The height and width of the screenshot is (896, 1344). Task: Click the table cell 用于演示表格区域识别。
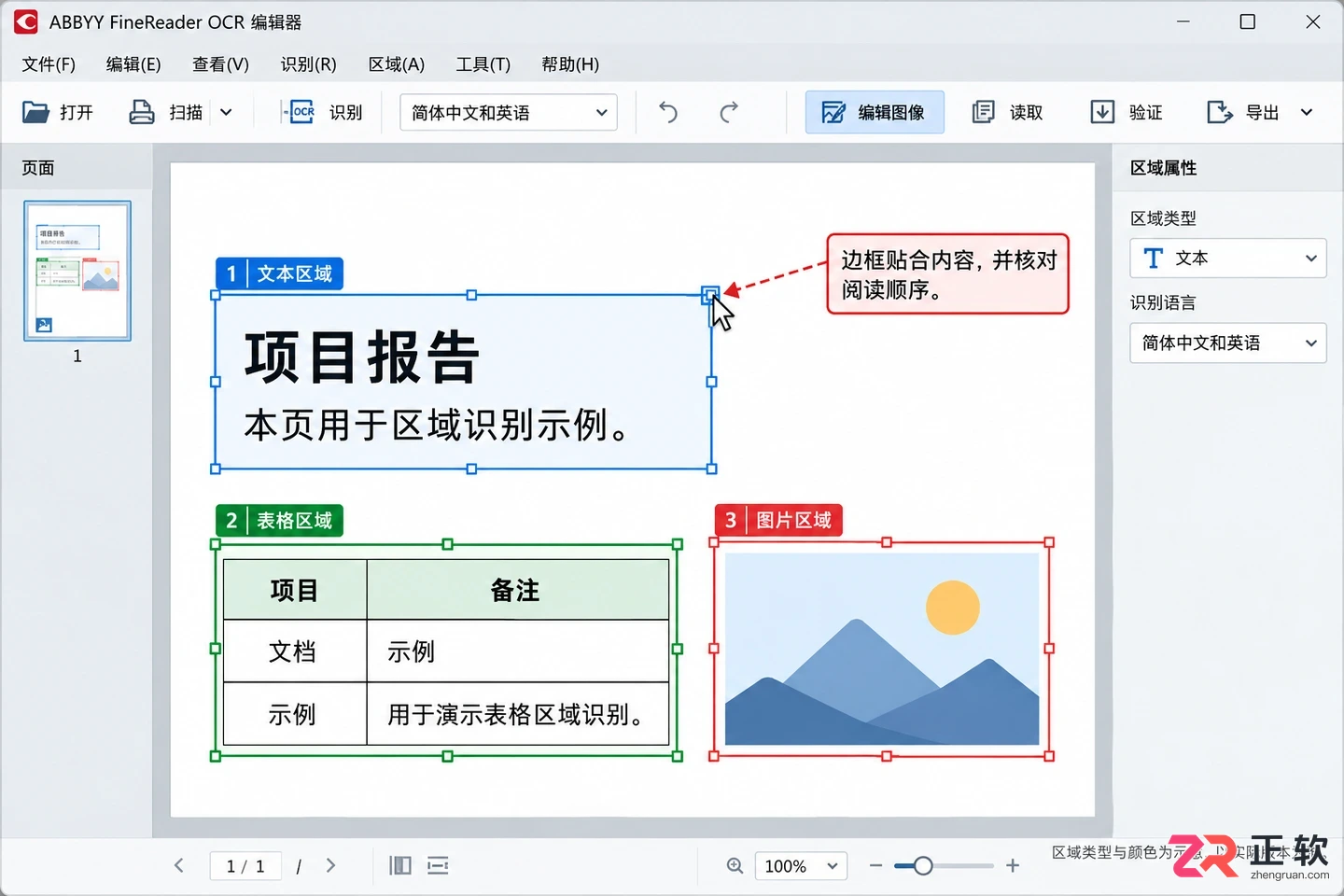pyautogui.click(x=518, y=714)
